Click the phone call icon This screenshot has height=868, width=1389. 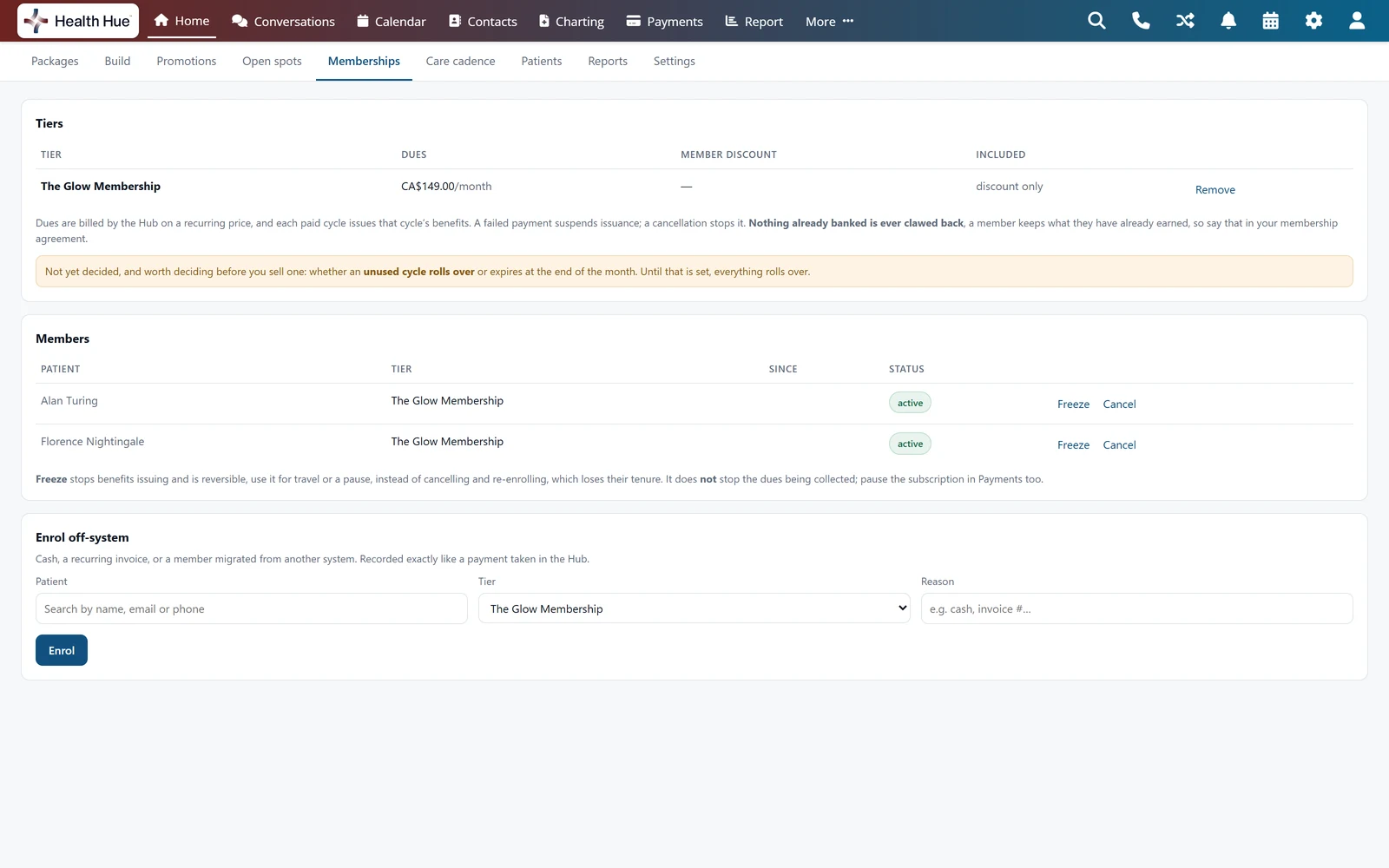(x=1141, y=21)
